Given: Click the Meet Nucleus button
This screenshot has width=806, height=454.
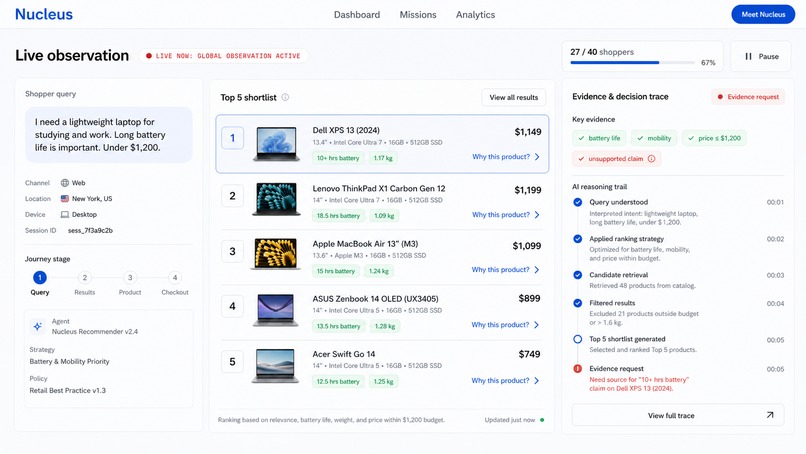Looking at the screenshot, I should point(763,14).
